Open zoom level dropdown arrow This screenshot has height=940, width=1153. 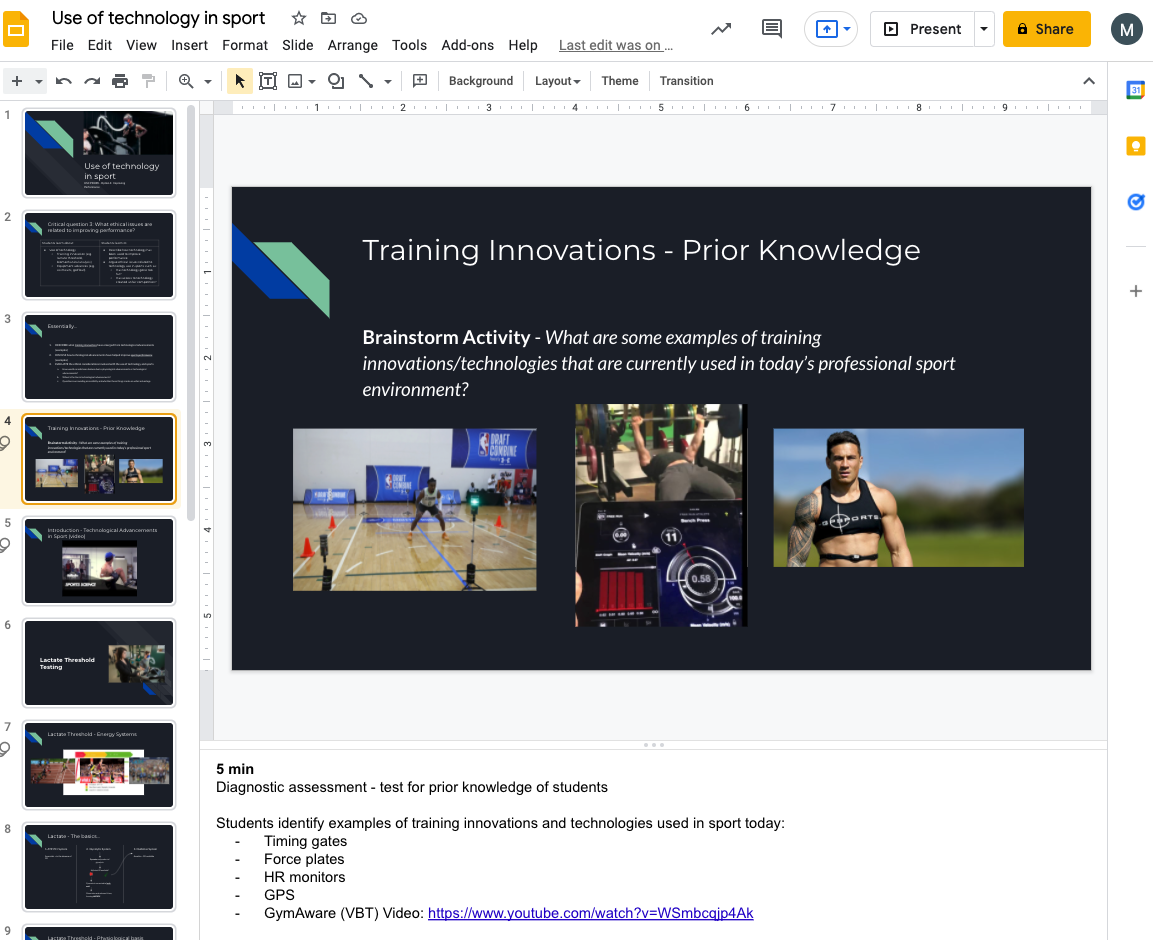pos(208,82)
